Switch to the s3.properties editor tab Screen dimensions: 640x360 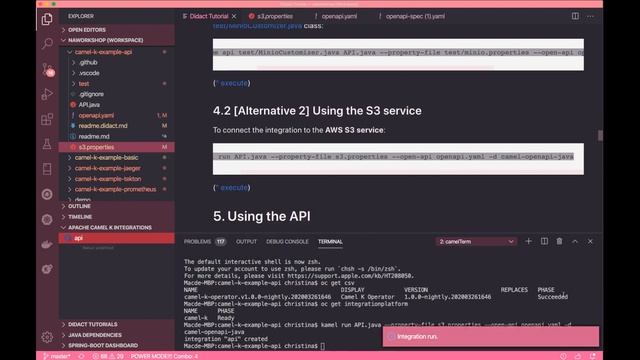click(275, 16)
